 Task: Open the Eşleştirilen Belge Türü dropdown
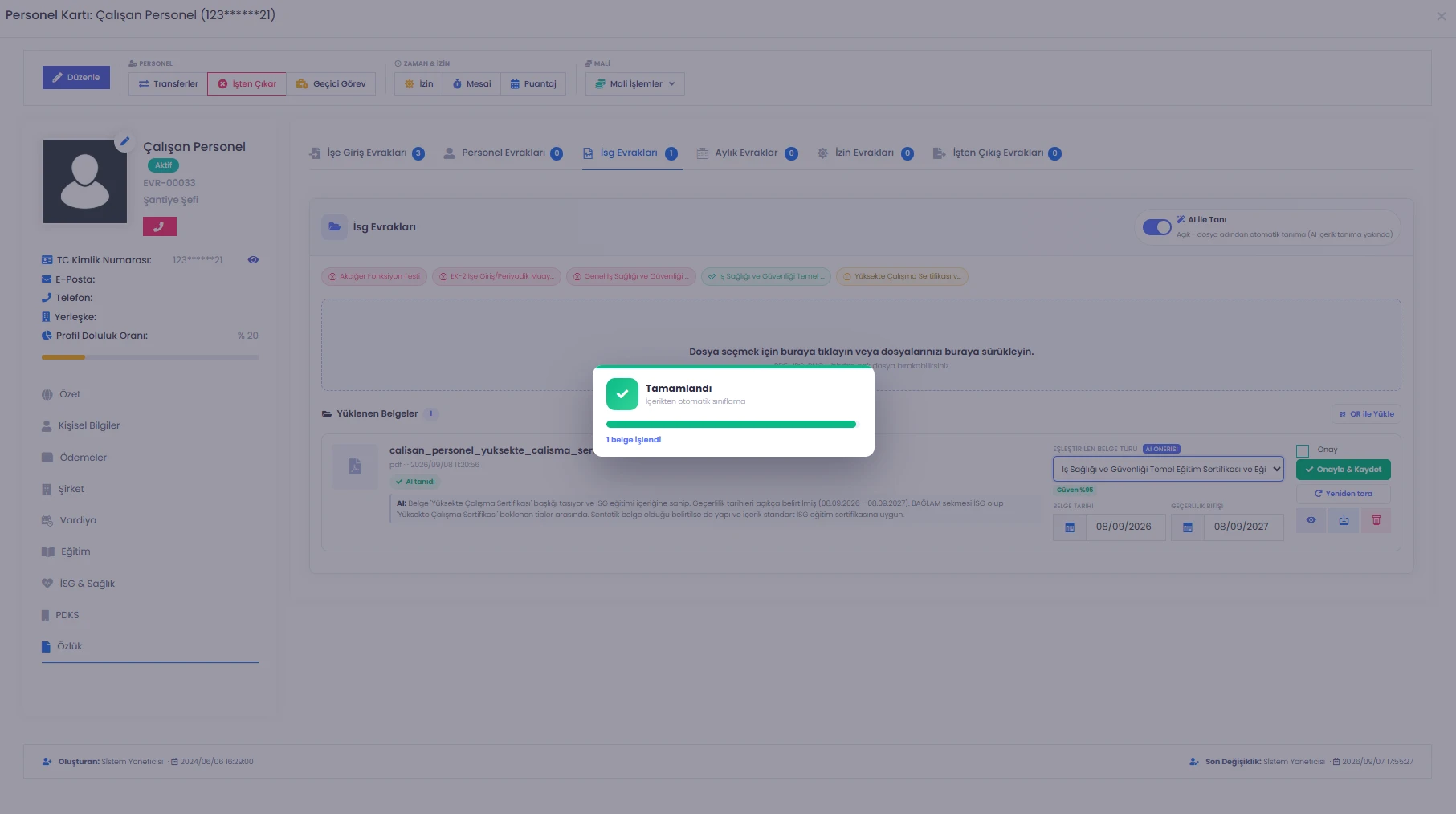[1168, 469]
